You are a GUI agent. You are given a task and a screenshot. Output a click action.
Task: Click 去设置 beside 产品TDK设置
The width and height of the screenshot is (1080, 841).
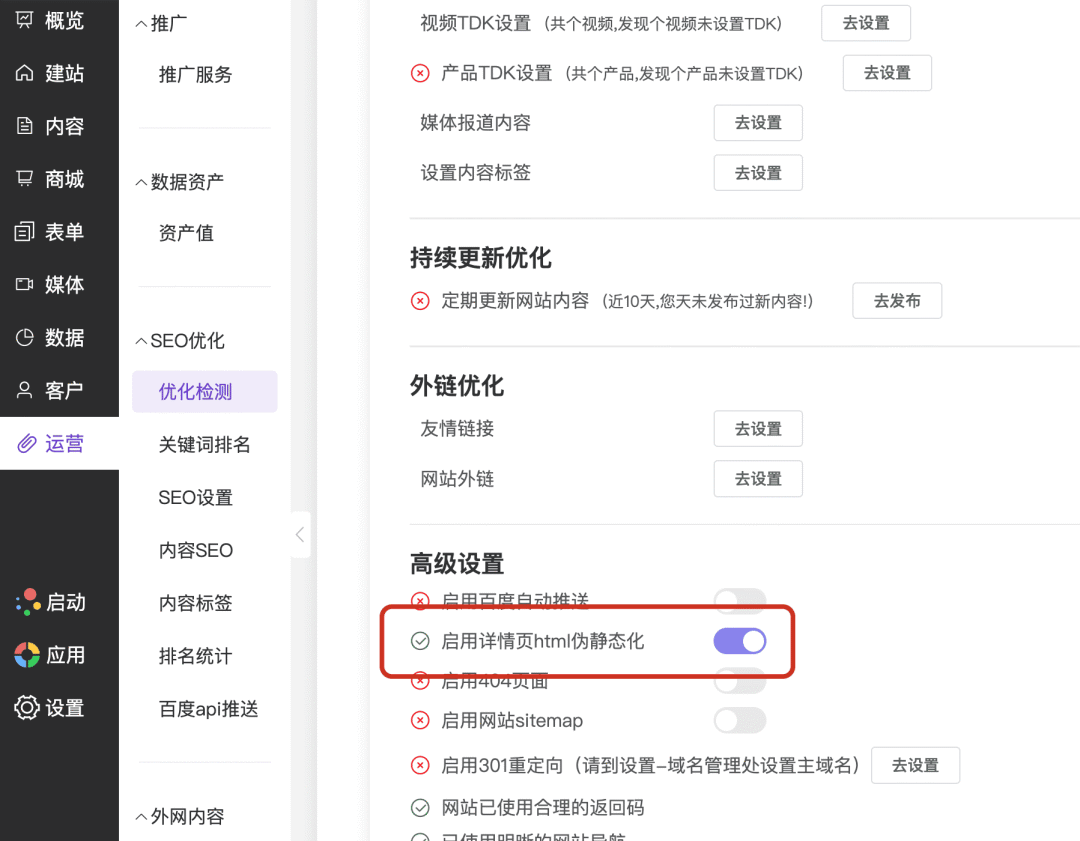click(886, 73)
